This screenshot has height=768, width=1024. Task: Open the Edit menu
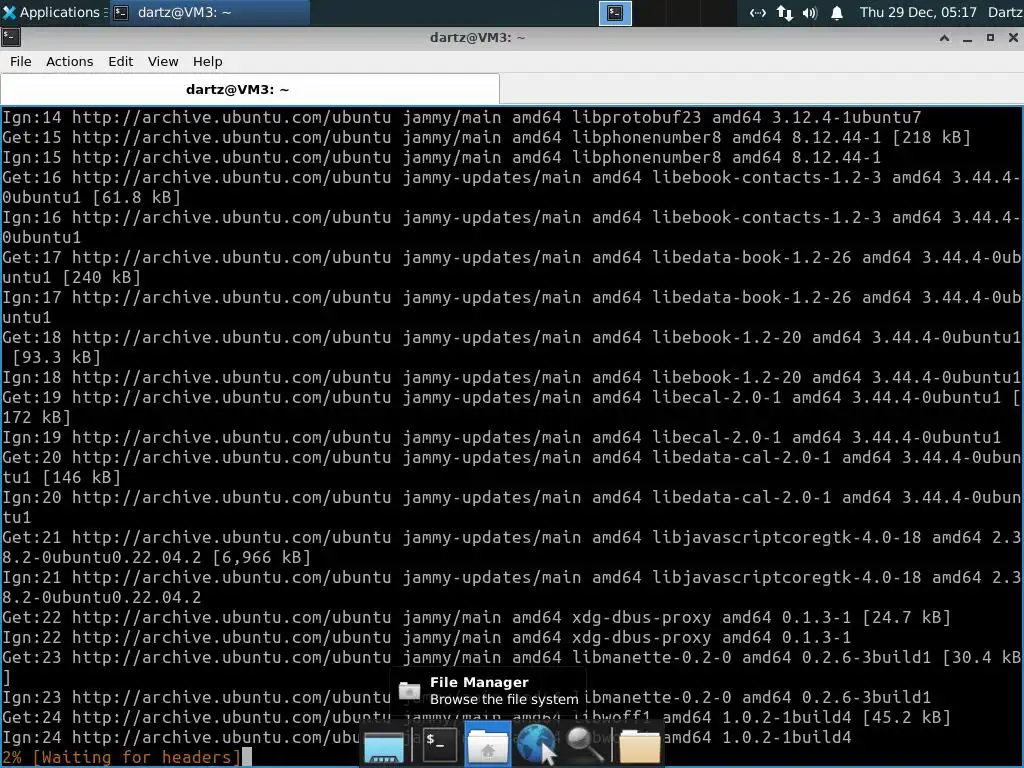[x=120, y=61]
